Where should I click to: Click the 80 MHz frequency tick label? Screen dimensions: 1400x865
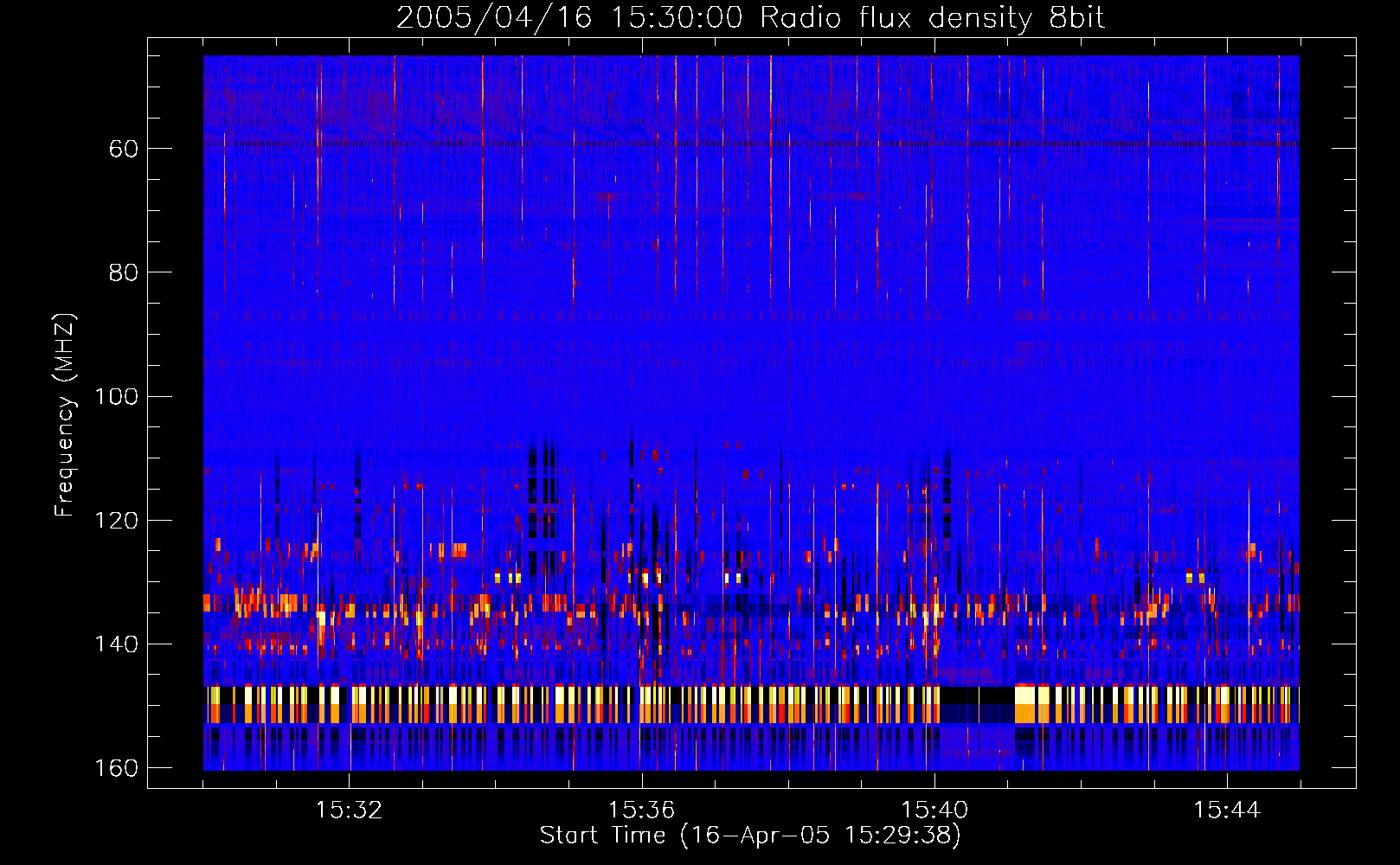tap(124, 272)
